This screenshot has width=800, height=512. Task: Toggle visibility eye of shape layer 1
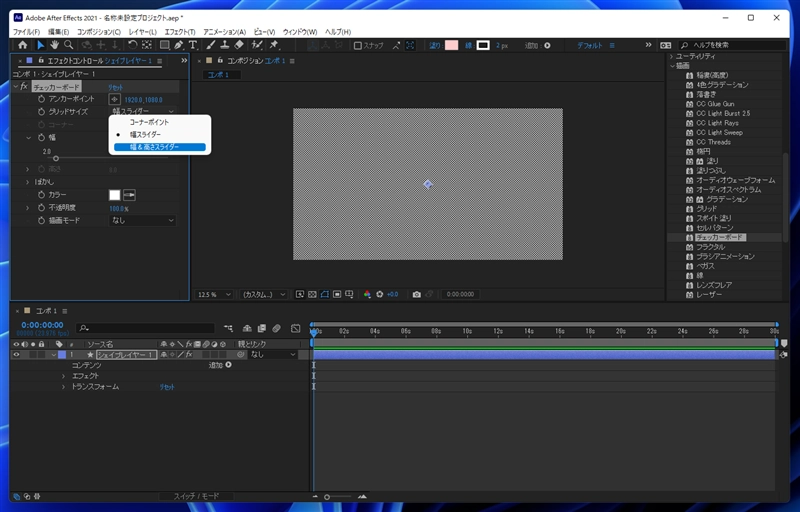[x=16, y=355]
